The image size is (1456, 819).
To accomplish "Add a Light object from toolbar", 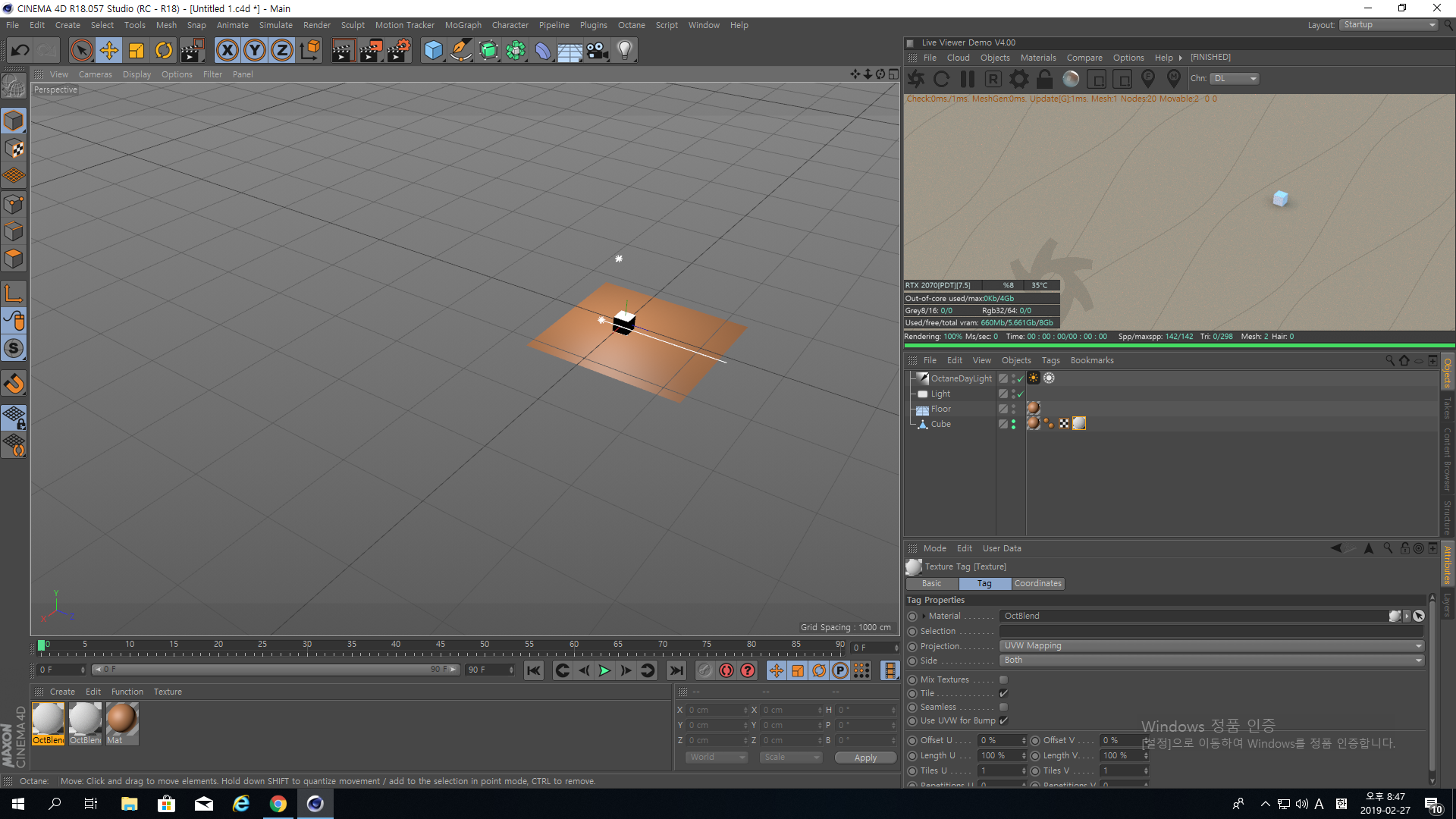I will click(x=624, y=51).
